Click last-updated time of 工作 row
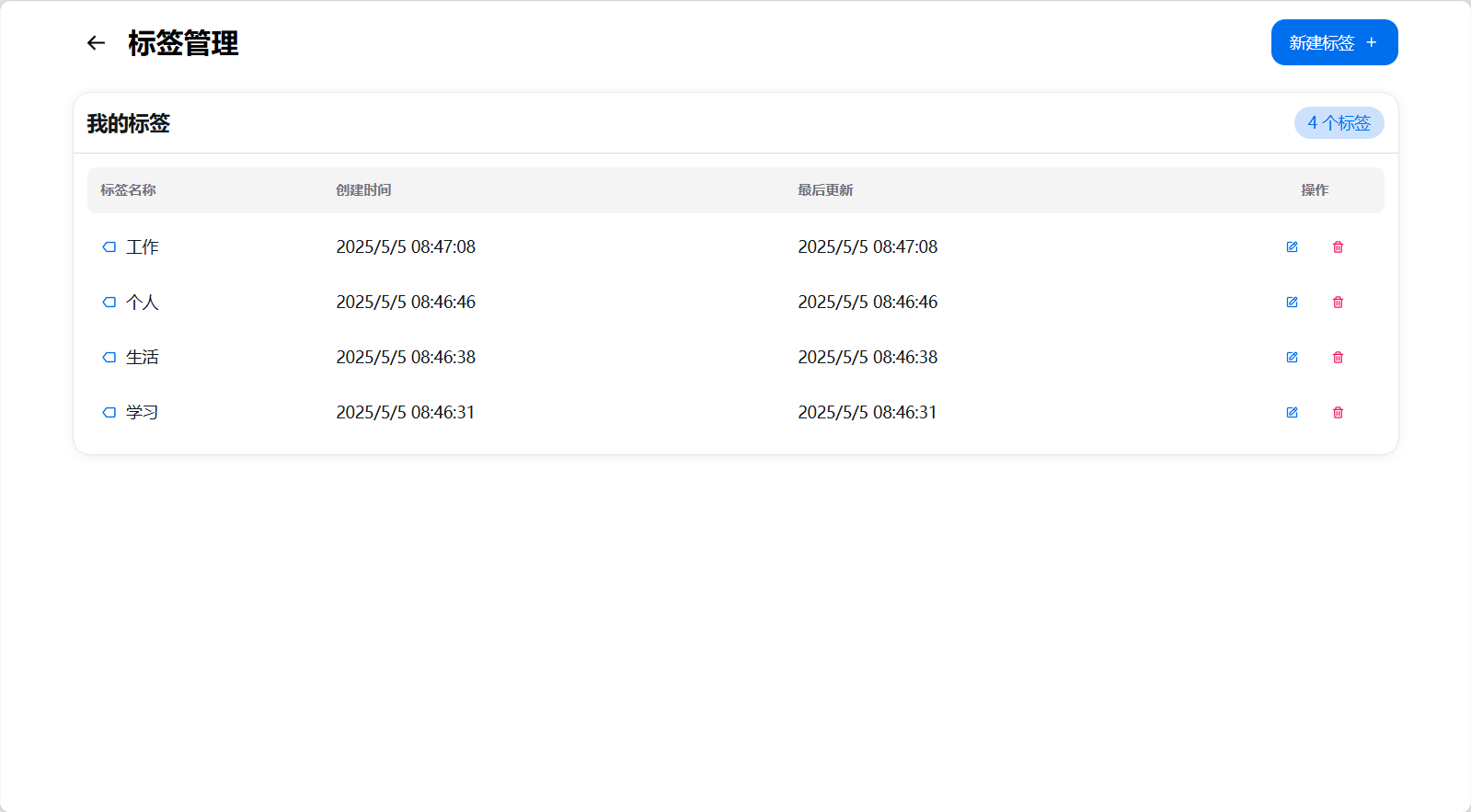Image resolution: width=1471 pixels, height=812 pixels. (868, 246)
